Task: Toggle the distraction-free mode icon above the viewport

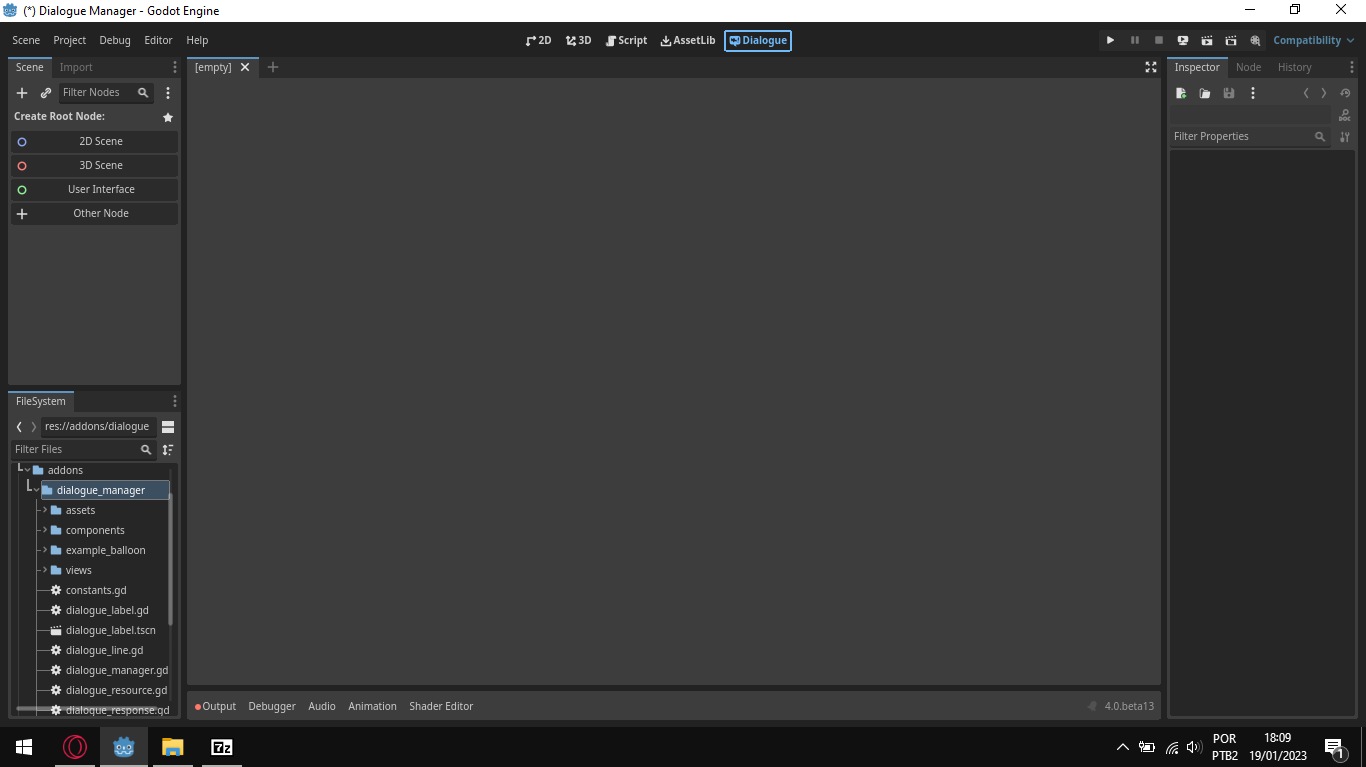Action: coord(1151,67)
